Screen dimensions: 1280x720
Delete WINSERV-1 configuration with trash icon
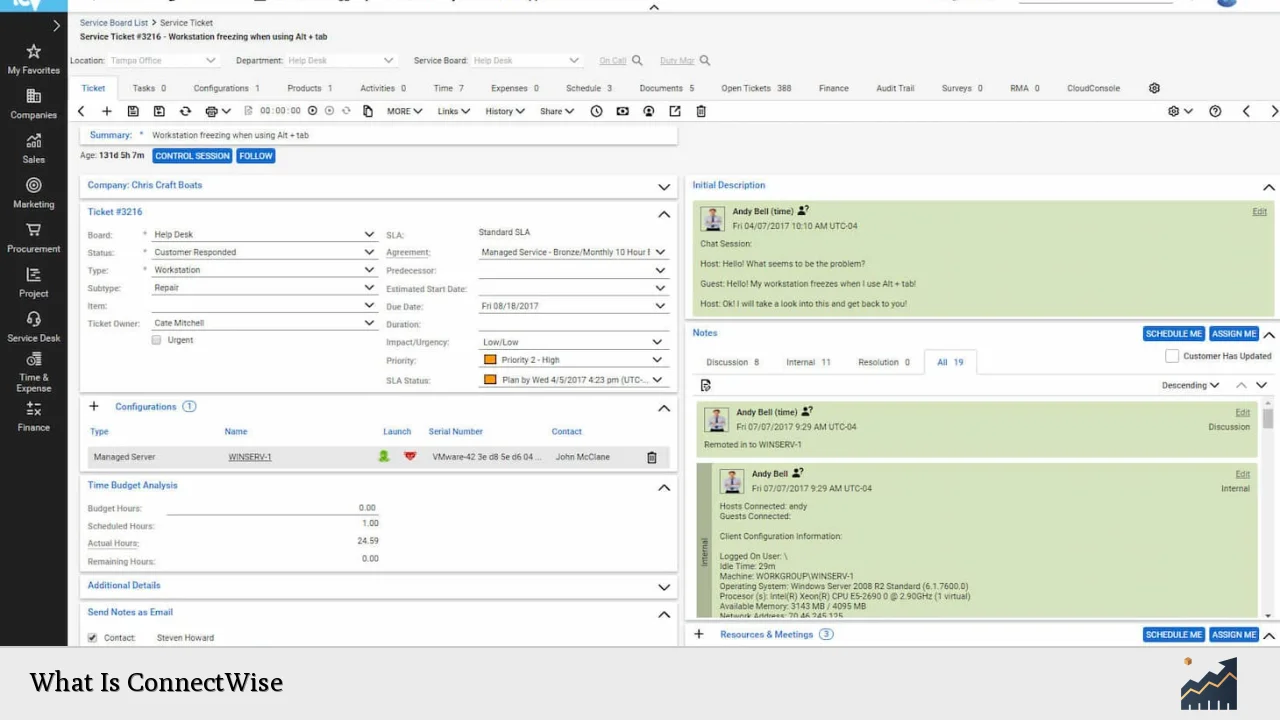point(652,457)
